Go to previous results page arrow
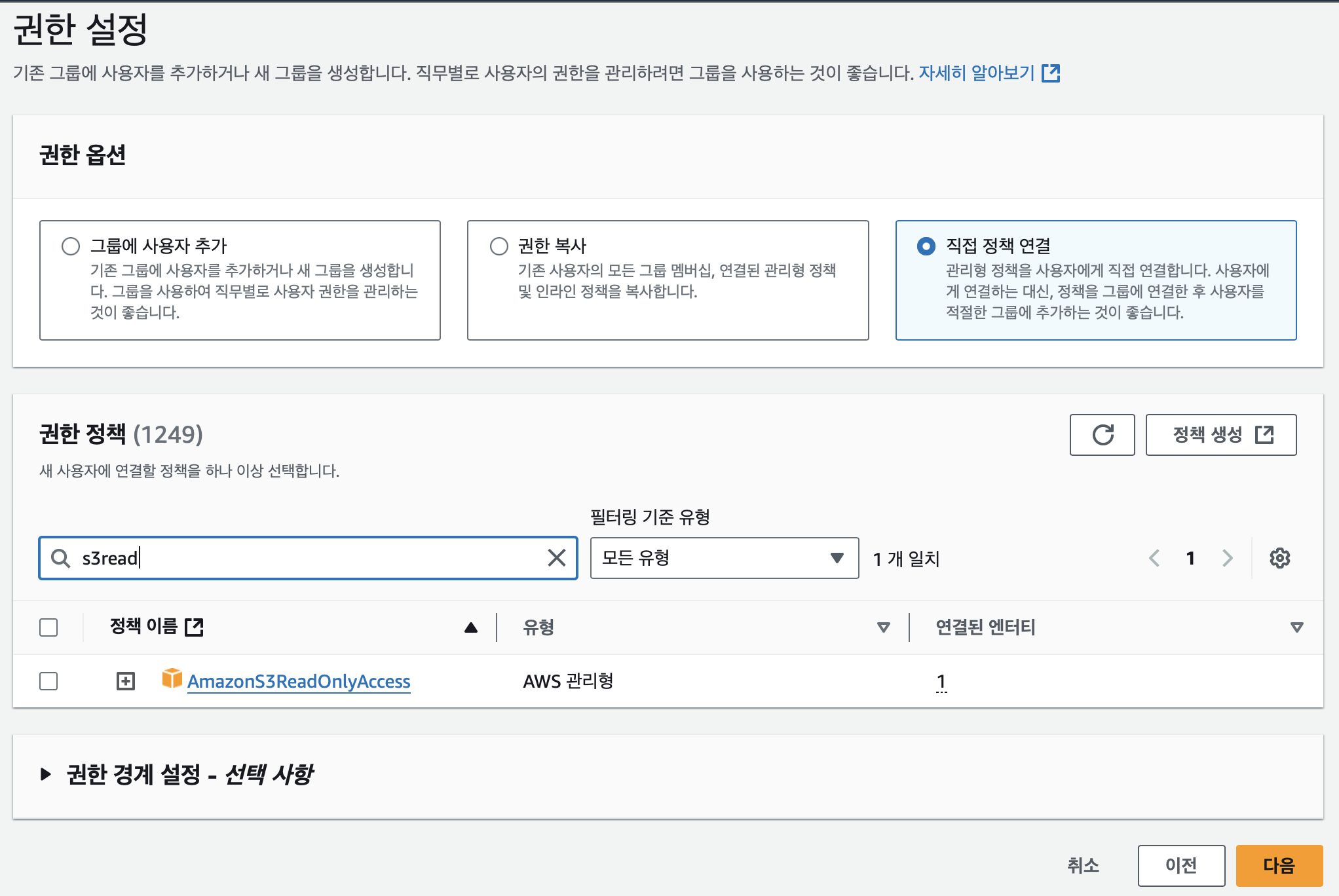Image resolution: width=1339 pixels, height=896 pixels. pos(1154,558)
